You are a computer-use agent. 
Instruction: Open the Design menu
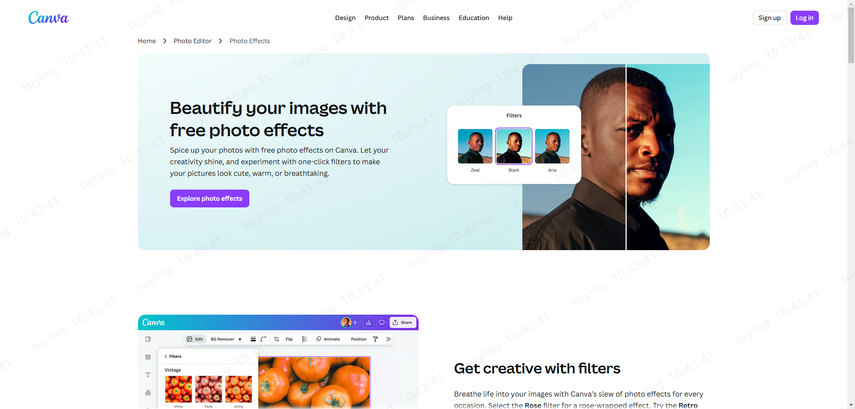coord(345,18)
